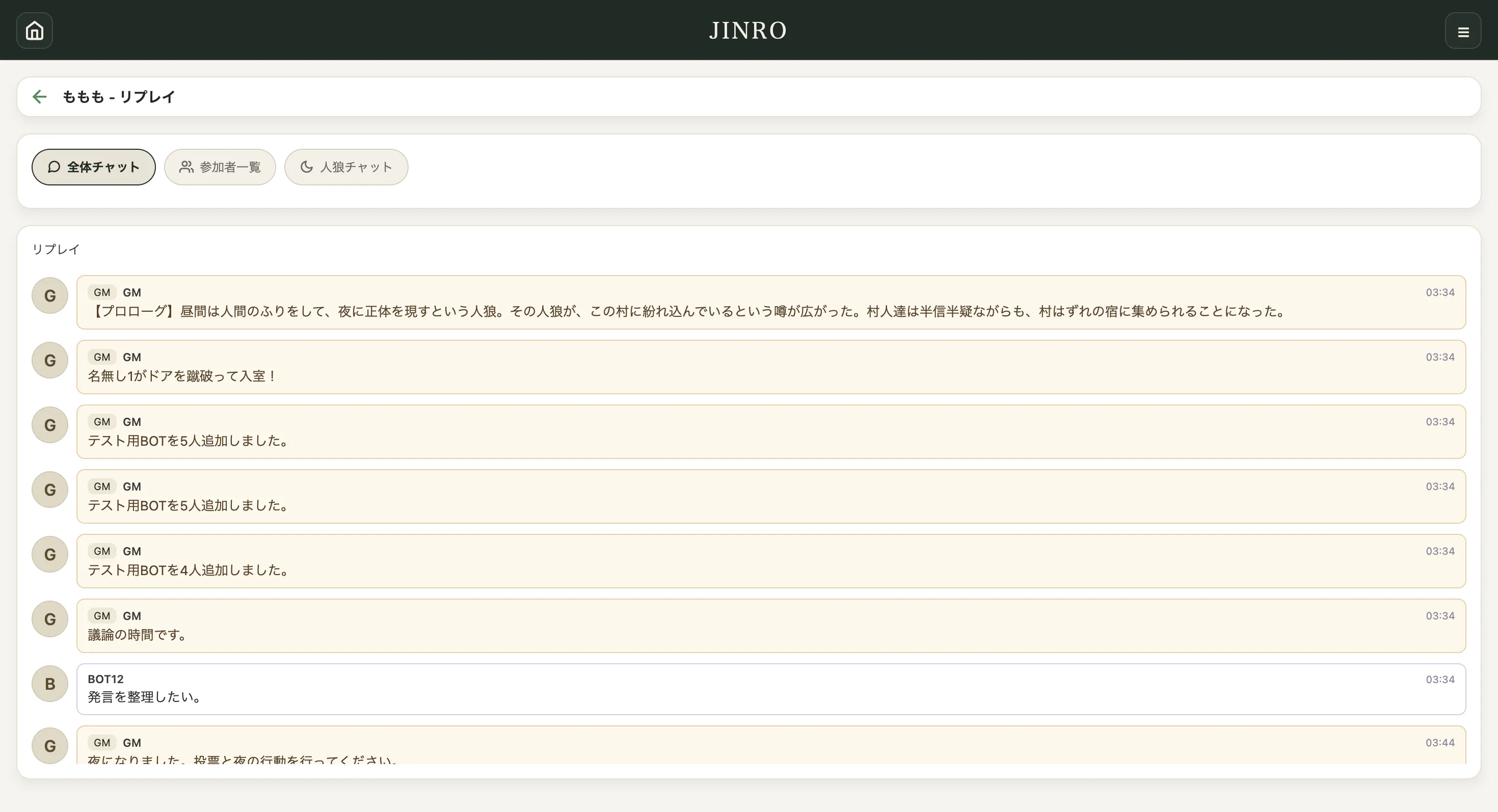Switch to 参加者一覧 tab
1498x812 pixels.
220,168
